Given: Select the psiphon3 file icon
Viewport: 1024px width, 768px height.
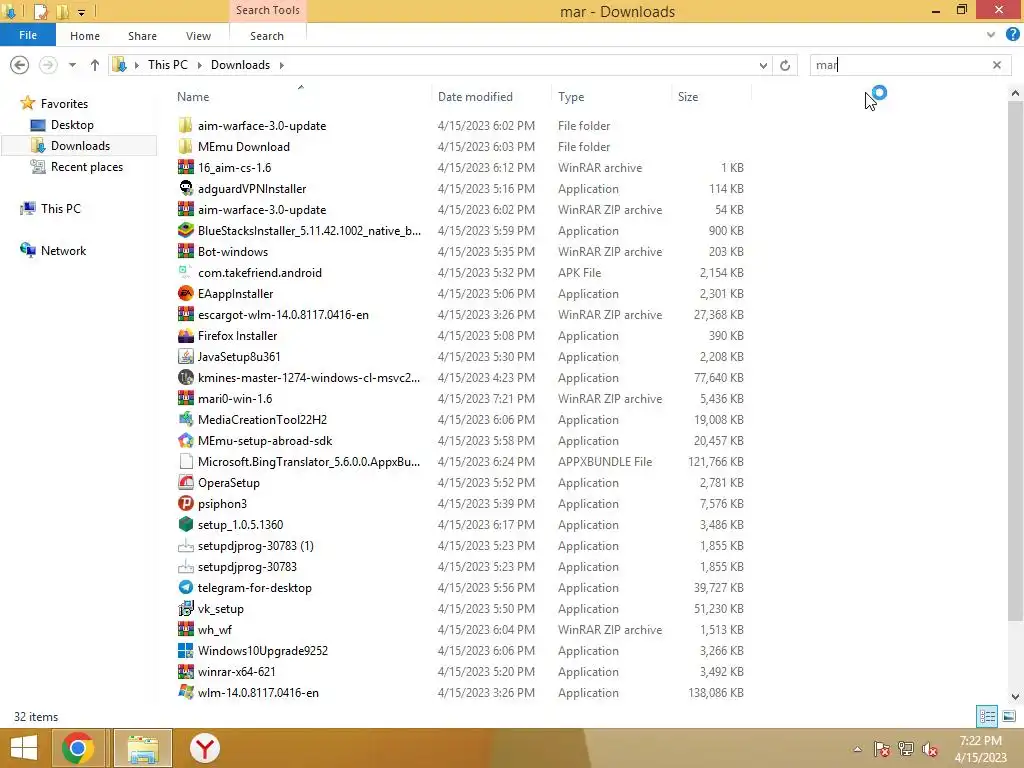Looking at the screenshot, I should tap(185, 504).
